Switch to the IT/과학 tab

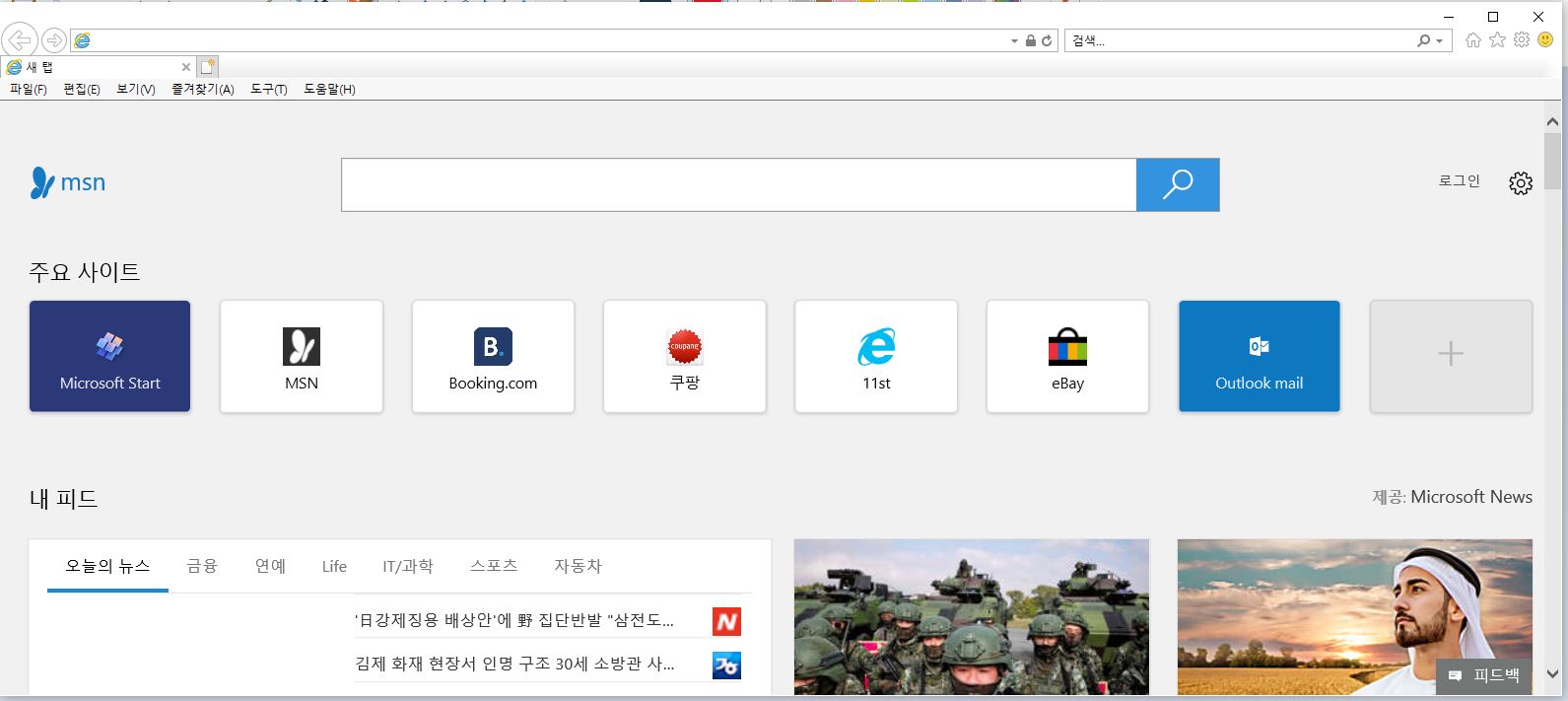[x=408, y=566]
